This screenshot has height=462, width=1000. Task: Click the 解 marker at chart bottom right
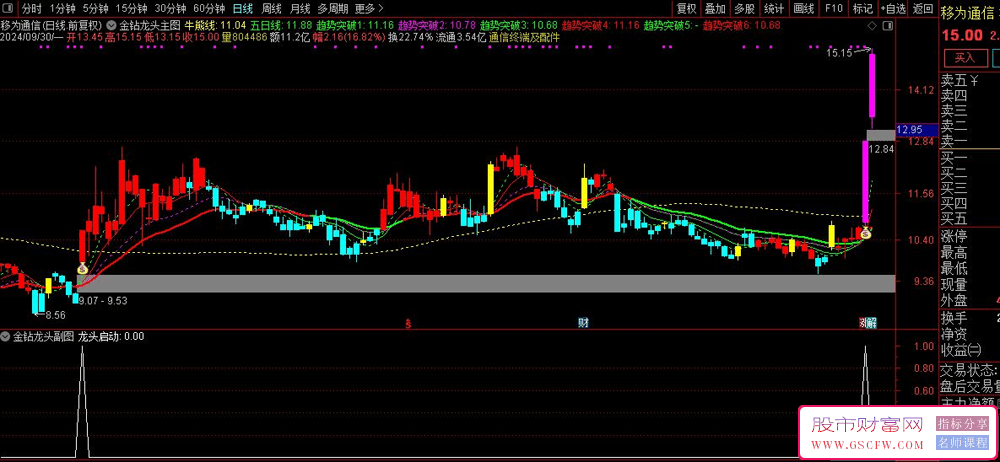[x=871, y=323]
